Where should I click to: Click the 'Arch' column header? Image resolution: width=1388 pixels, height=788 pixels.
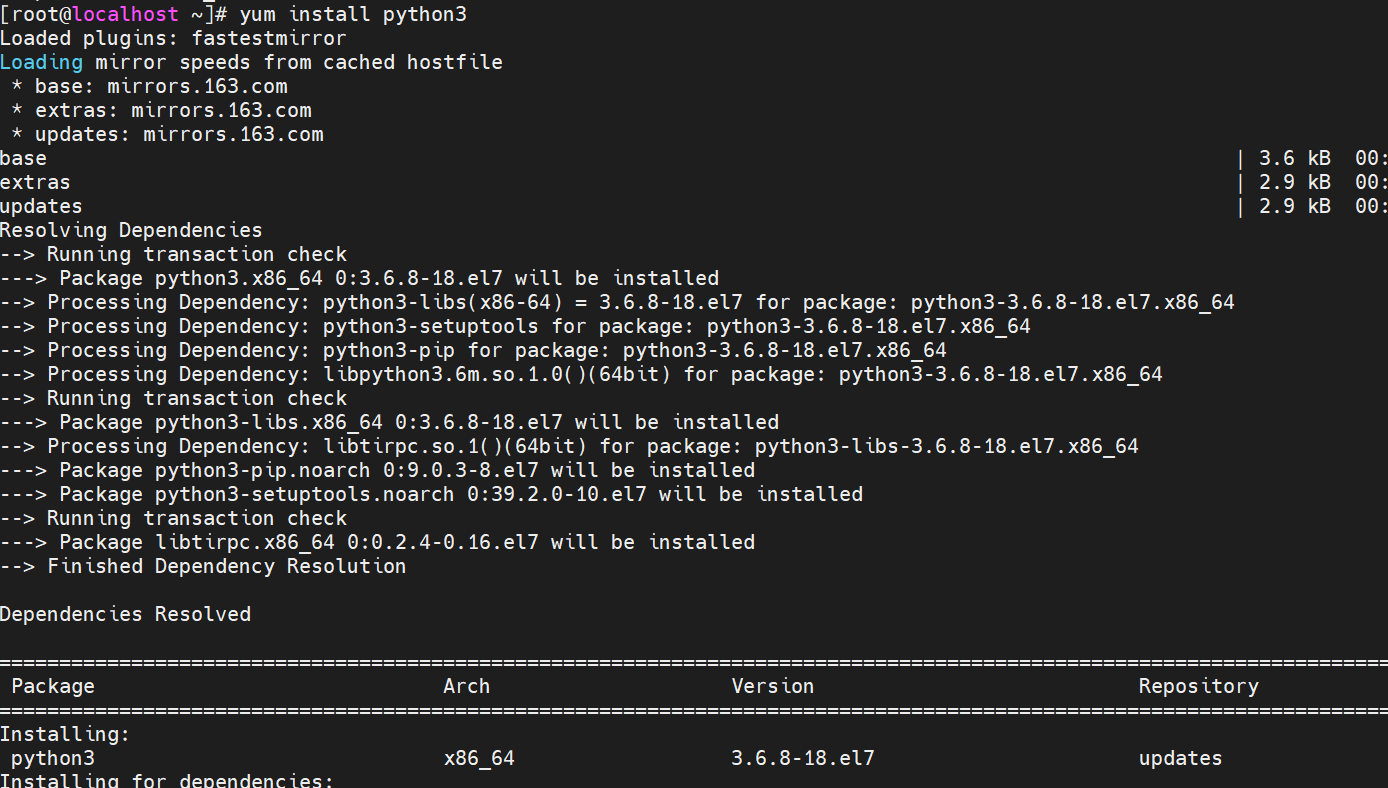pyautogui.click(x=466, y=686)
